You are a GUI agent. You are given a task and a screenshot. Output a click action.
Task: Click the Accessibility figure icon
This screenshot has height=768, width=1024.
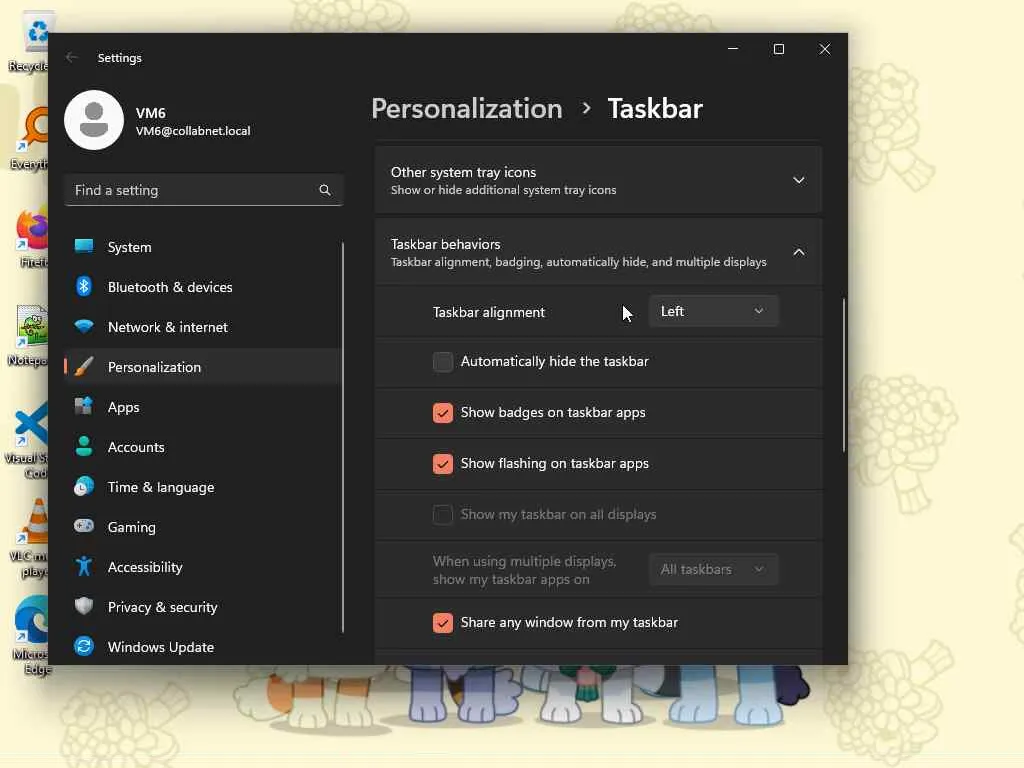point(84,566)
